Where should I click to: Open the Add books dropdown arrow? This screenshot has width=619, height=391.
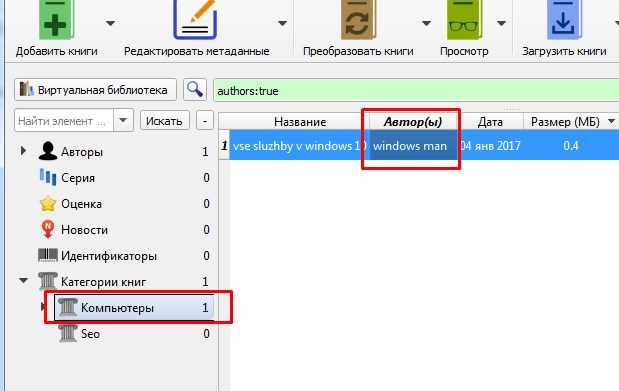pyautogui.click(x=111, y=23)
